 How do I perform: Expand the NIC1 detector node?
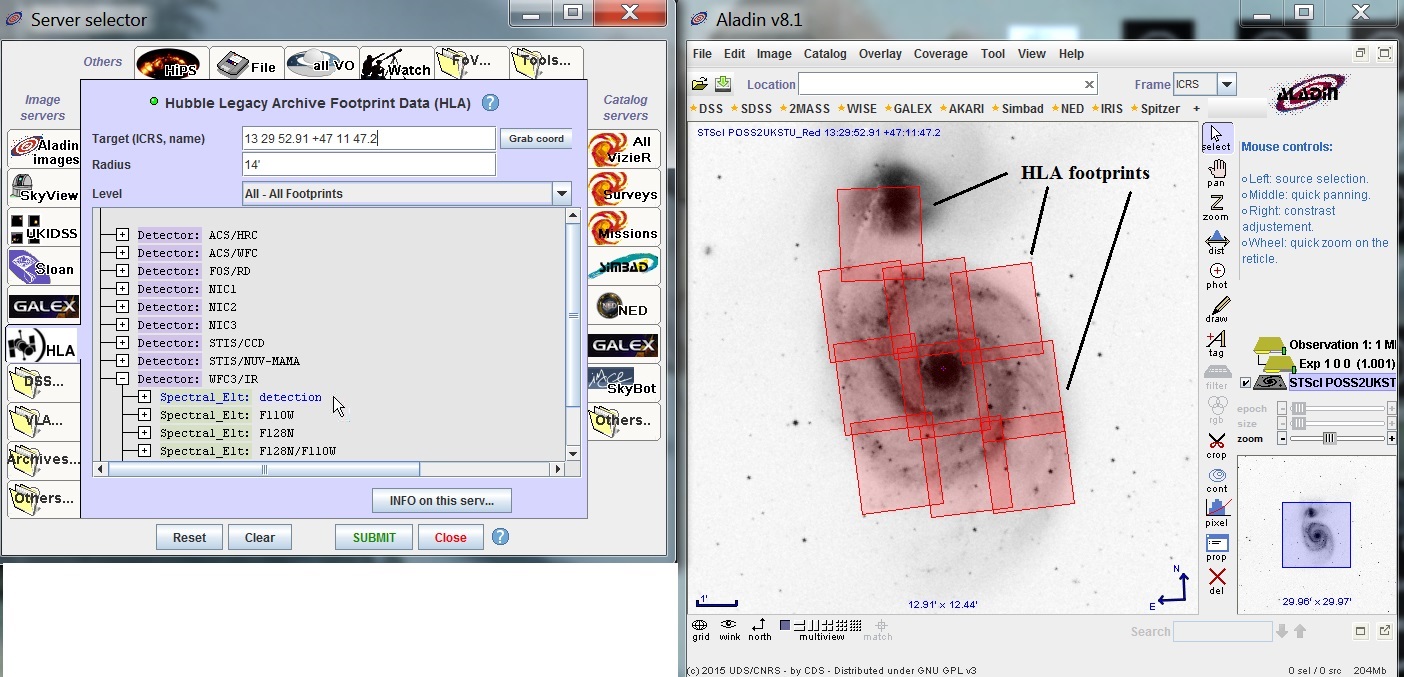(x=122, y=289)
